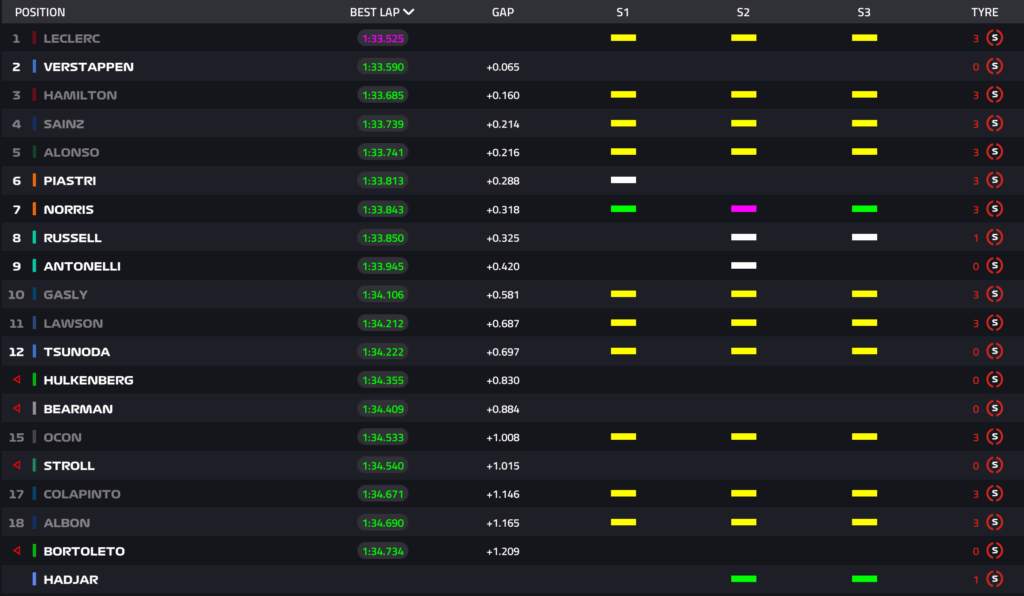Sort by the Best Lap dropdown arrow
The image size is (1024, 596).
pos(408,13)
